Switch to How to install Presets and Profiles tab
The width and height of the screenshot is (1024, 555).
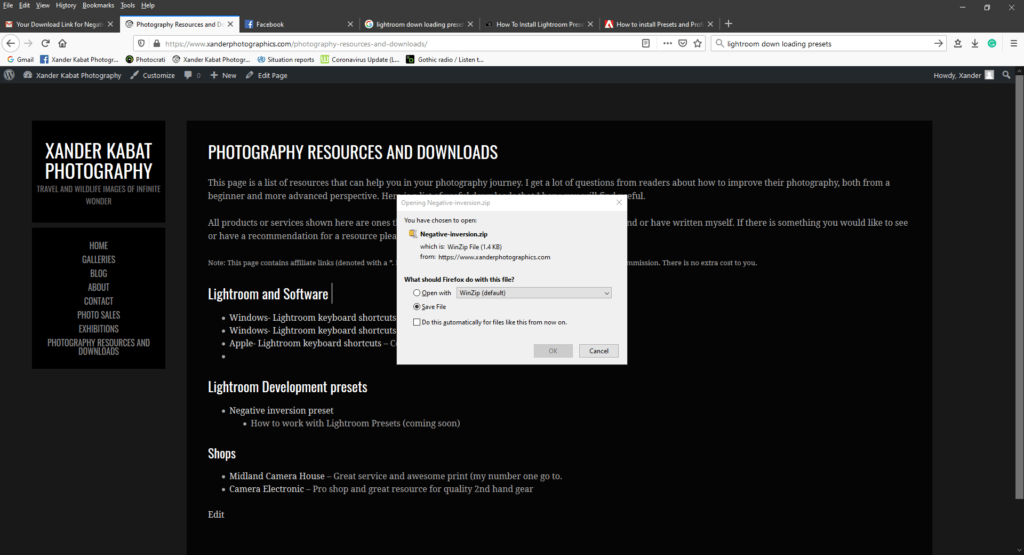coord(658,24)
